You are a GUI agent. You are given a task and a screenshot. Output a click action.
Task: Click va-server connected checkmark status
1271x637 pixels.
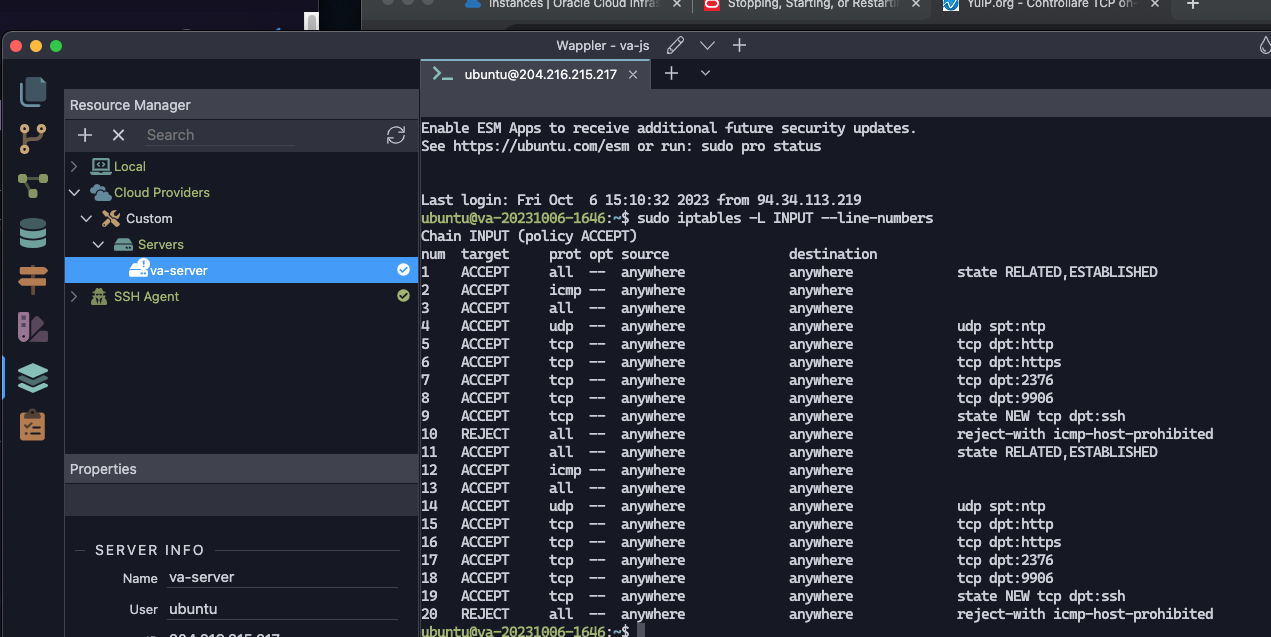[403, 270]
